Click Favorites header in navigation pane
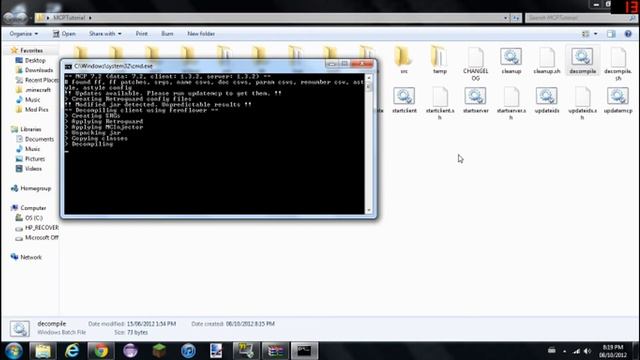The width and height of the screenshot is (640, 360). coord(27,51)
